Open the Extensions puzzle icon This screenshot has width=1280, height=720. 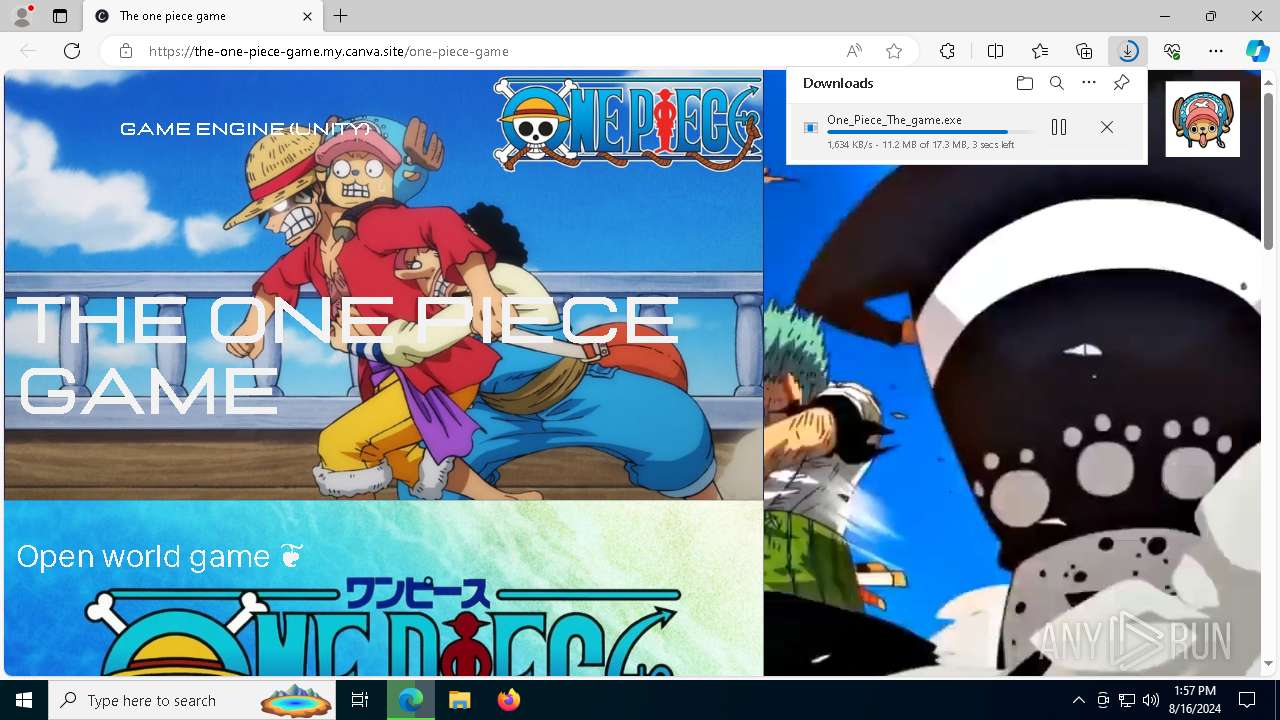947,51
